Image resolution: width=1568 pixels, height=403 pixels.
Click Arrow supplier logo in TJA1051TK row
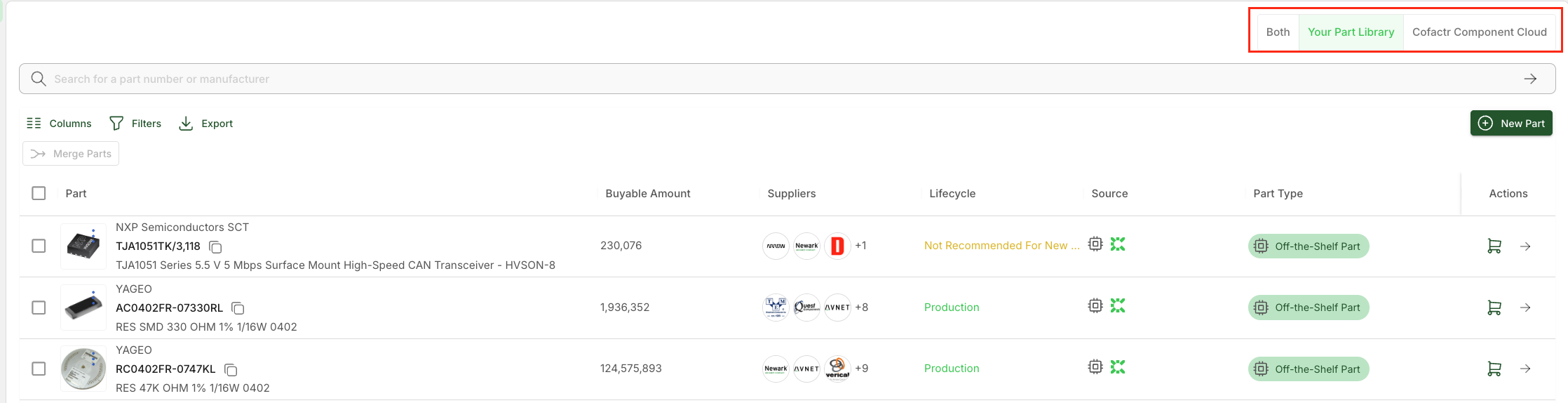tap(776, 246)
